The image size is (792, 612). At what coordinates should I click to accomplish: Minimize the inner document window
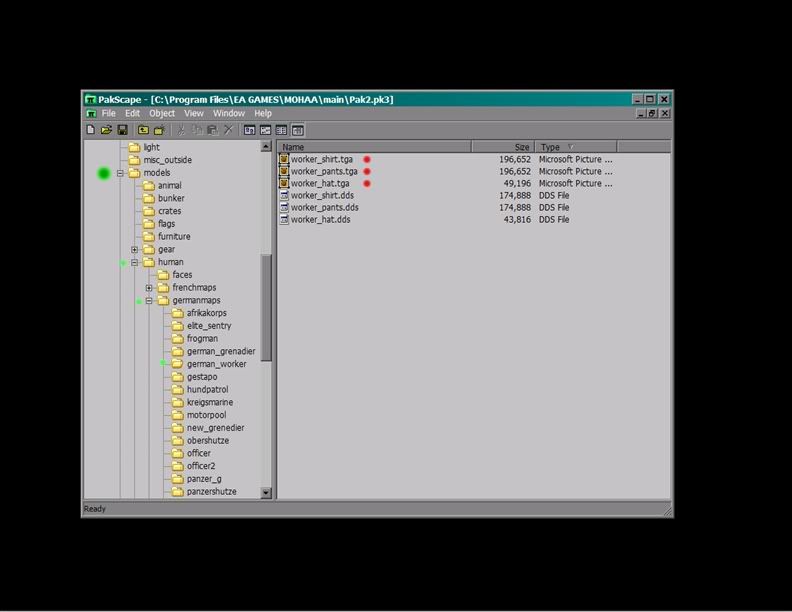641,114
